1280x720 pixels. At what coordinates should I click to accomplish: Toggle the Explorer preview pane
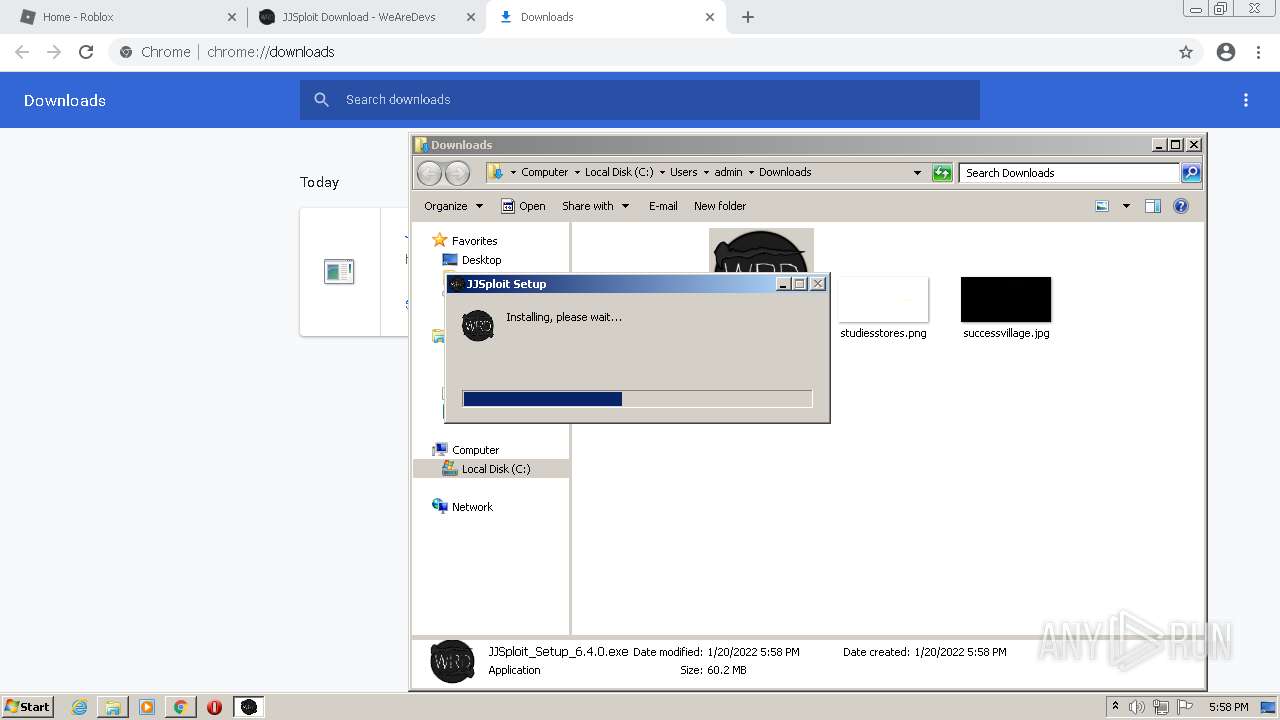tap(1153, 206)
